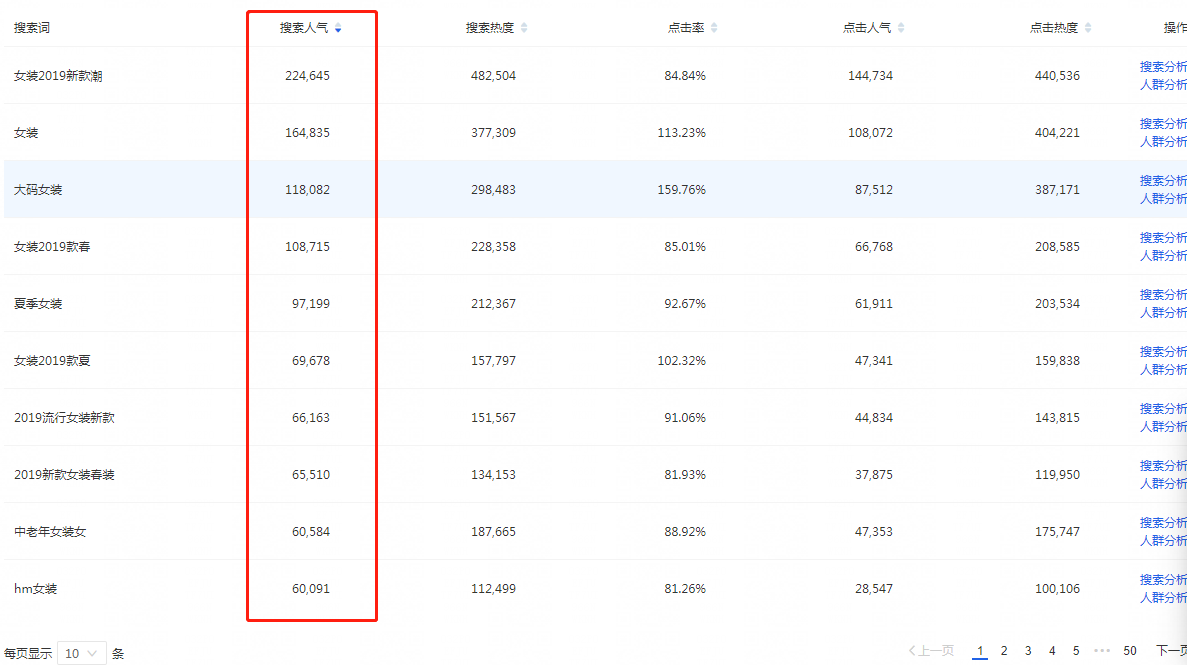The width and height of the screenshot is (1187, 665).
Task: Open 人群分析 for 女装2019款夏
Action: (x=1163, y=370)
